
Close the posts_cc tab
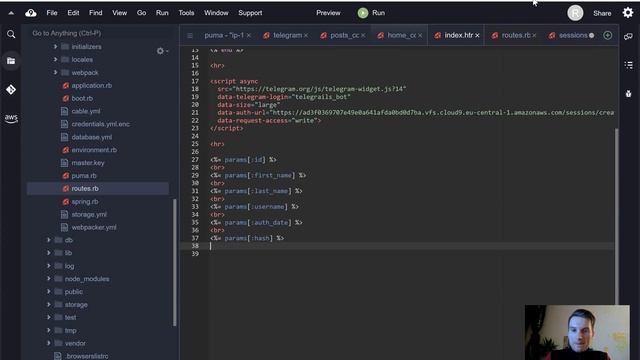(363, 36)
